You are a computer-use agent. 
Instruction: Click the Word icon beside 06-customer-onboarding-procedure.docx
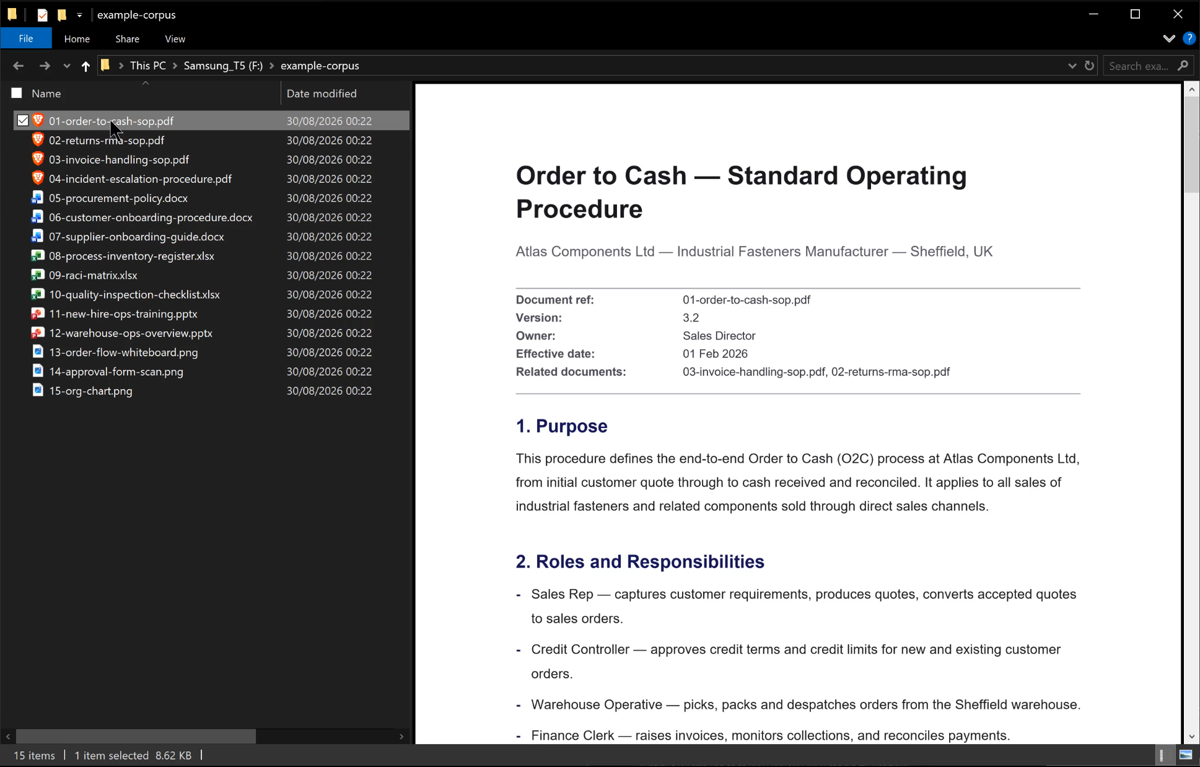(x=38, y=217)
